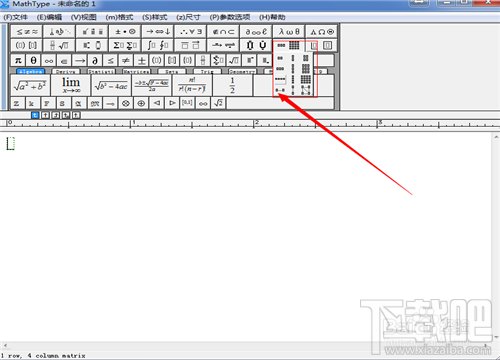Switch to the Matrices tab

[x=136, y=72]
